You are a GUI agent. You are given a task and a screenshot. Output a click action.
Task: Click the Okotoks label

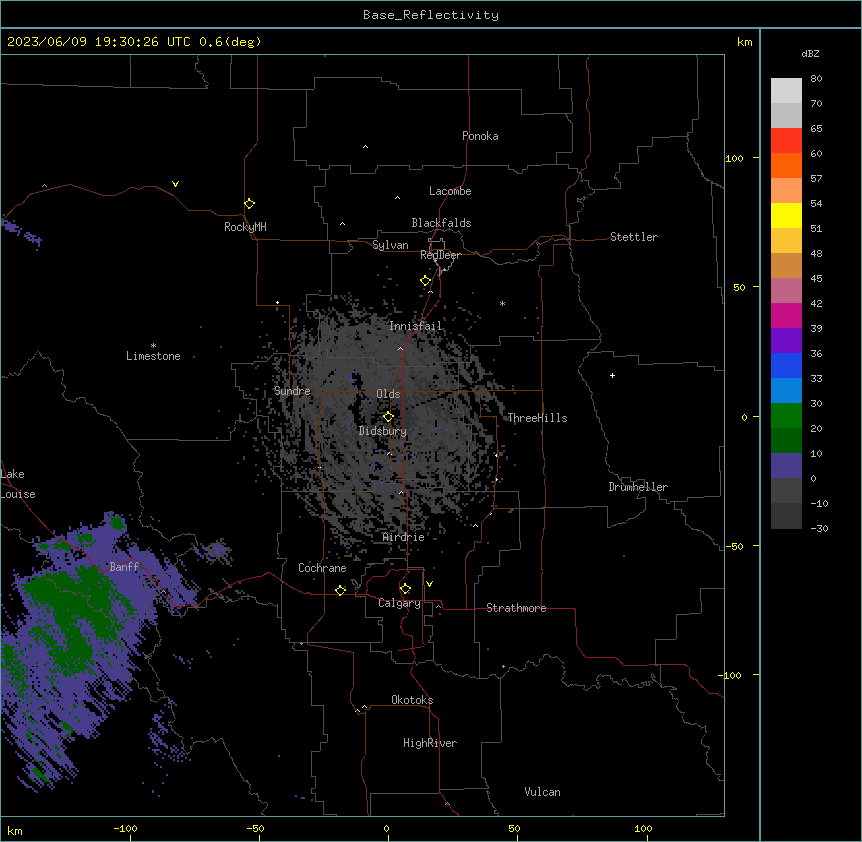412,700
